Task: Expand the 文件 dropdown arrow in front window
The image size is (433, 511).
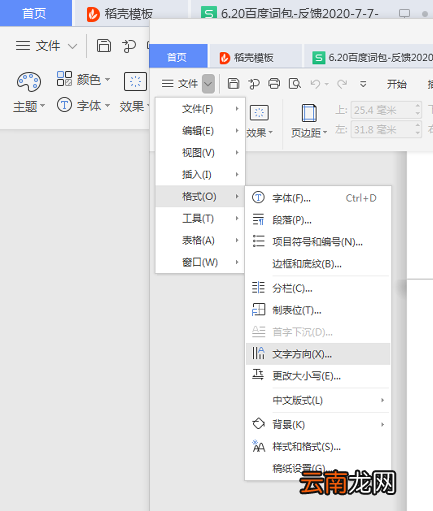Action: tap(208, 84)
